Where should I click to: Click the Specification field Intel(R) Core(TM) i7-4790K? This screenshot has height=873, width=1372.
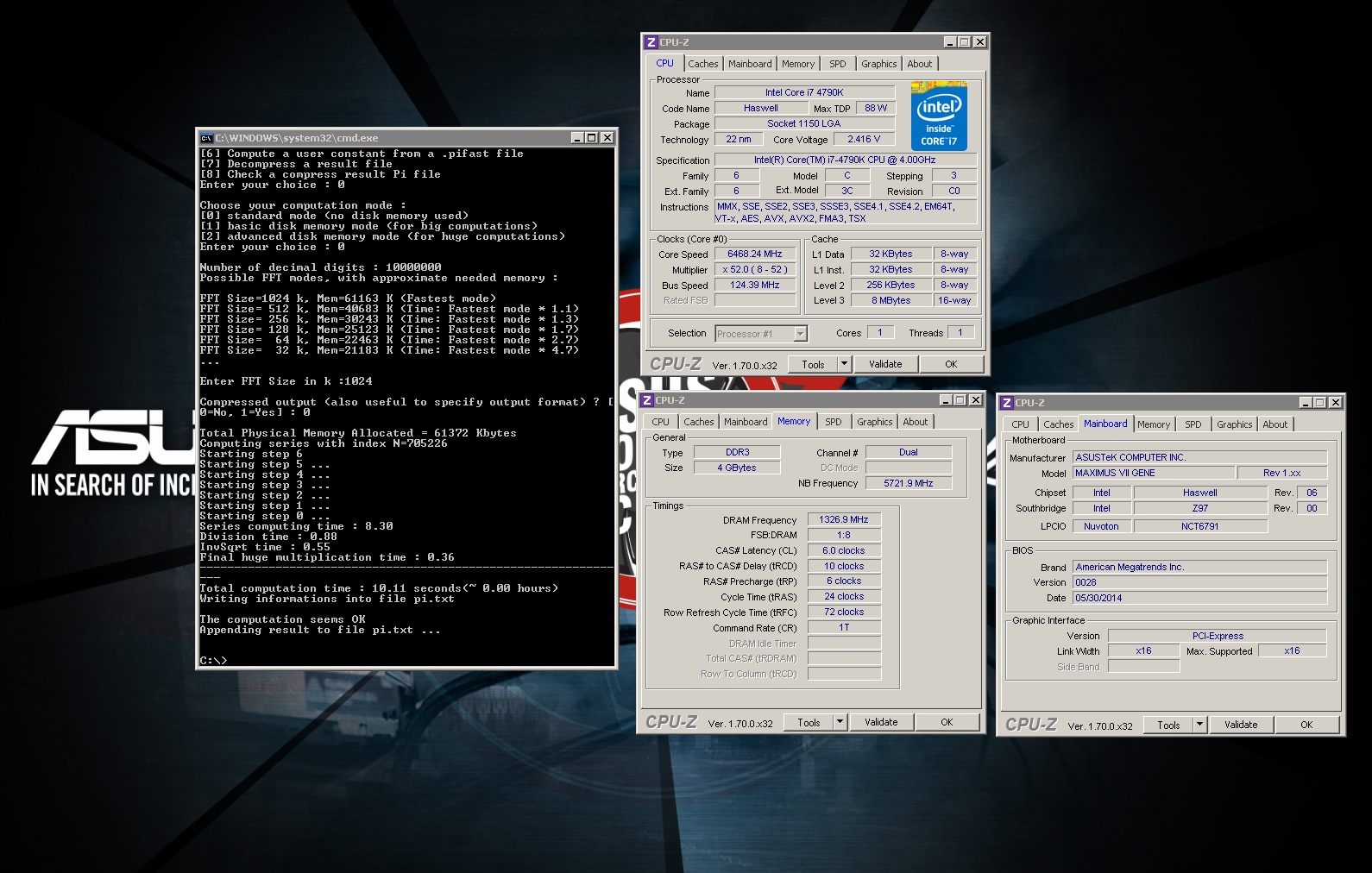click(x=846, y=160)
